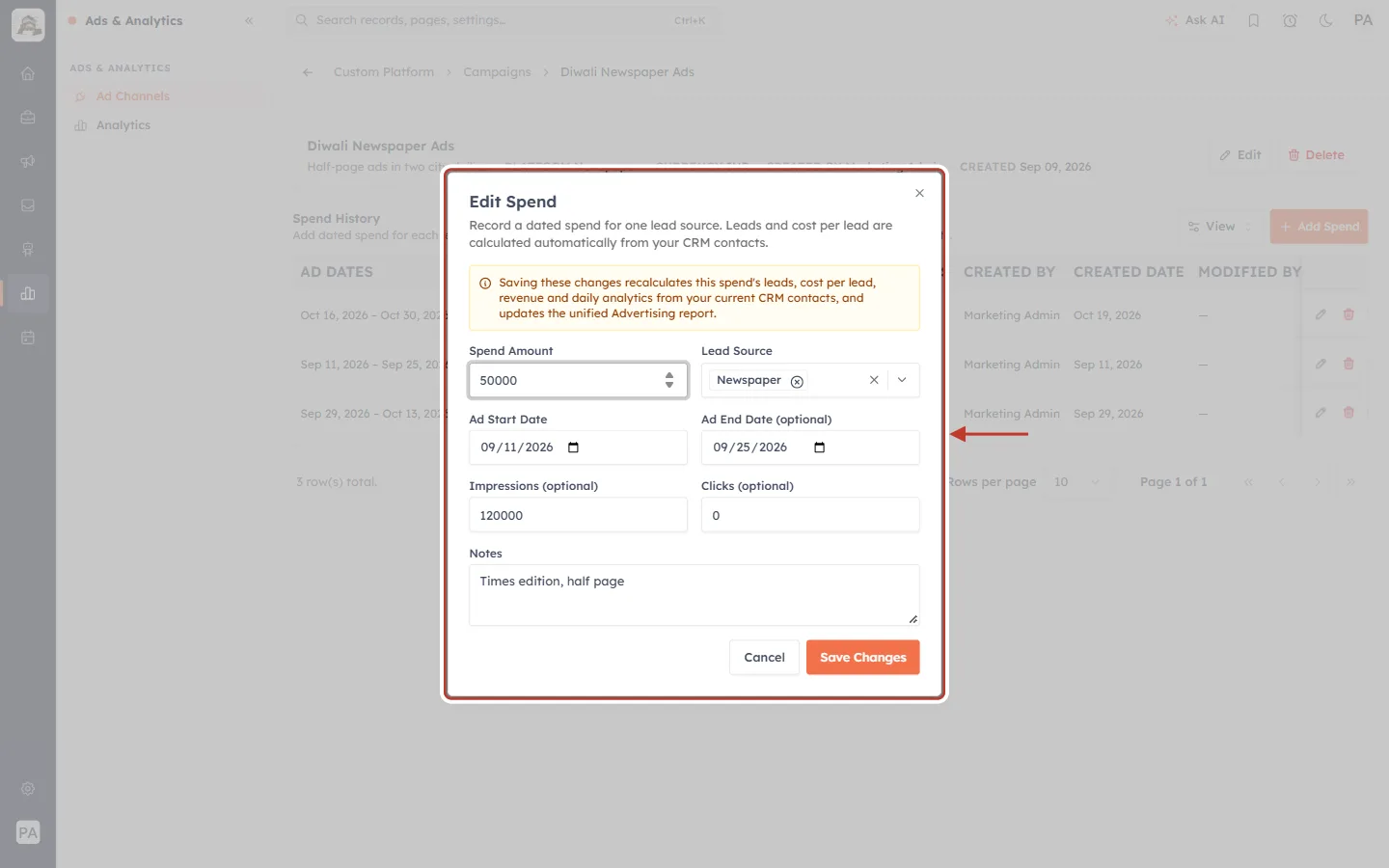Clear the Lead Source selection
The height and width of the screenshot is (868, 1389).
click(874, 380)
